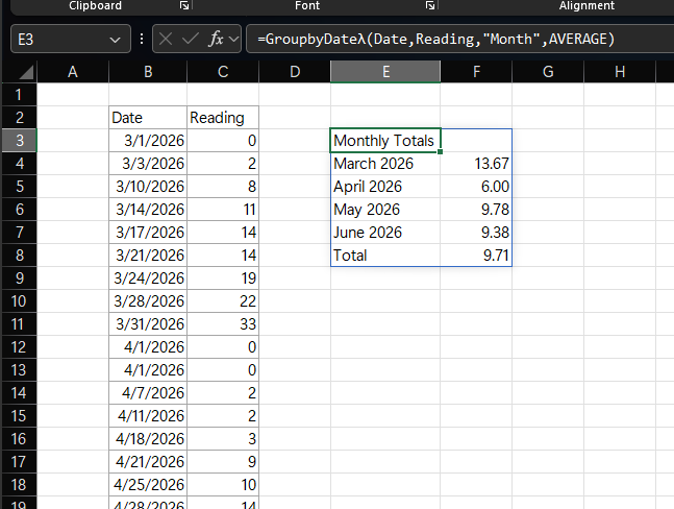
Task: Select row 10 header
Action: (19, 301)
